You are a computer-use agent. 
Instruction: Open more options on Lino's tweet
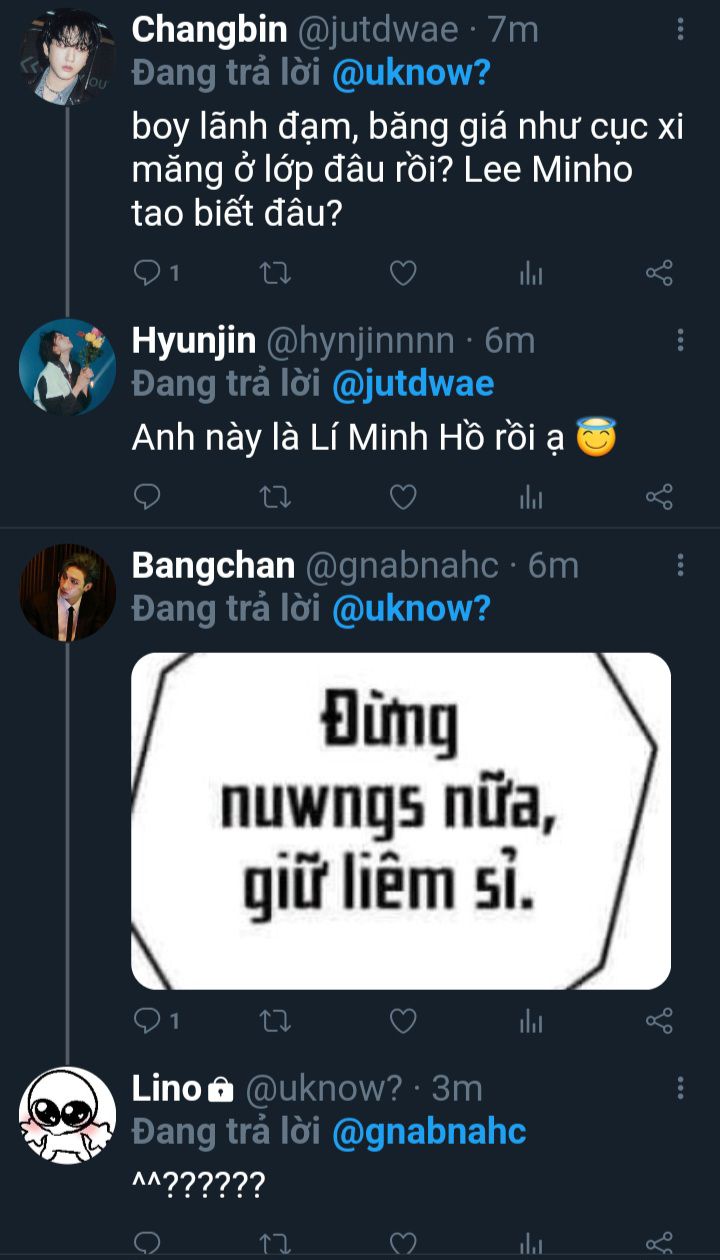681,1088
